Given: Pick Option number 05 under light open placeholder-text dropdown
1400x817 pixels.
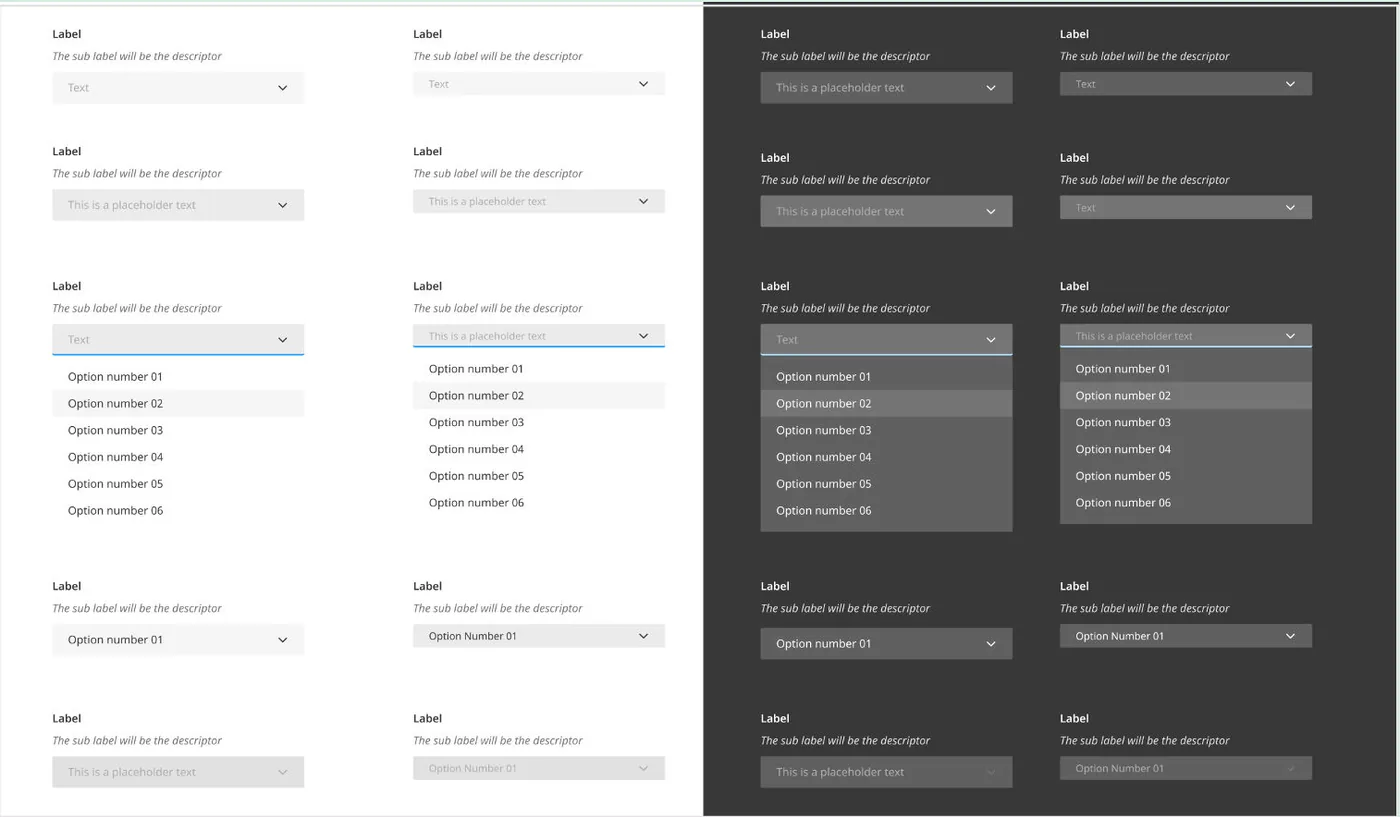Looking at the screenshot, I should 539,476.
